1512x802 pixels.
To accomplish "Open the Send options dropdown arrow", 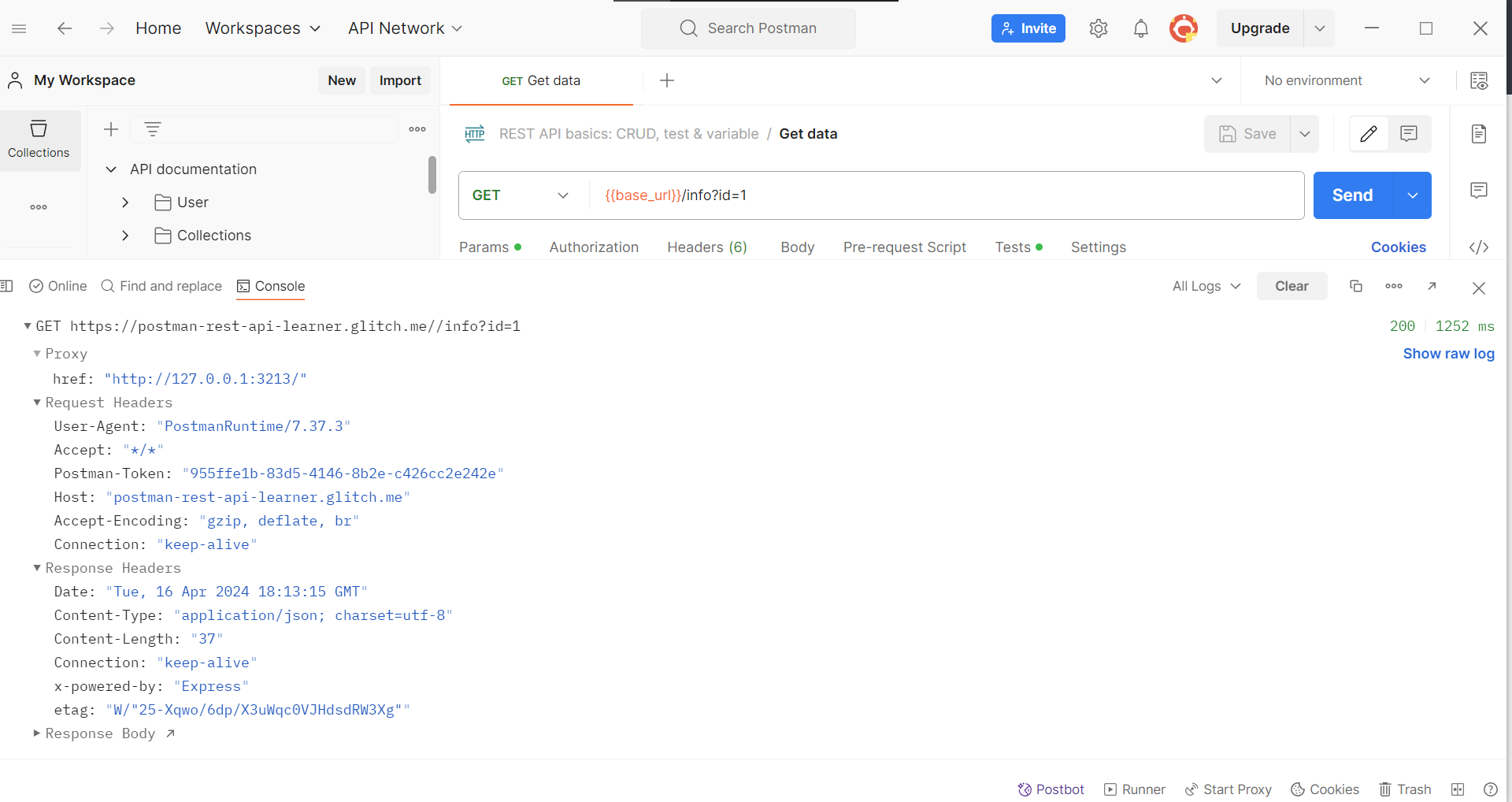I will 1413,195.
